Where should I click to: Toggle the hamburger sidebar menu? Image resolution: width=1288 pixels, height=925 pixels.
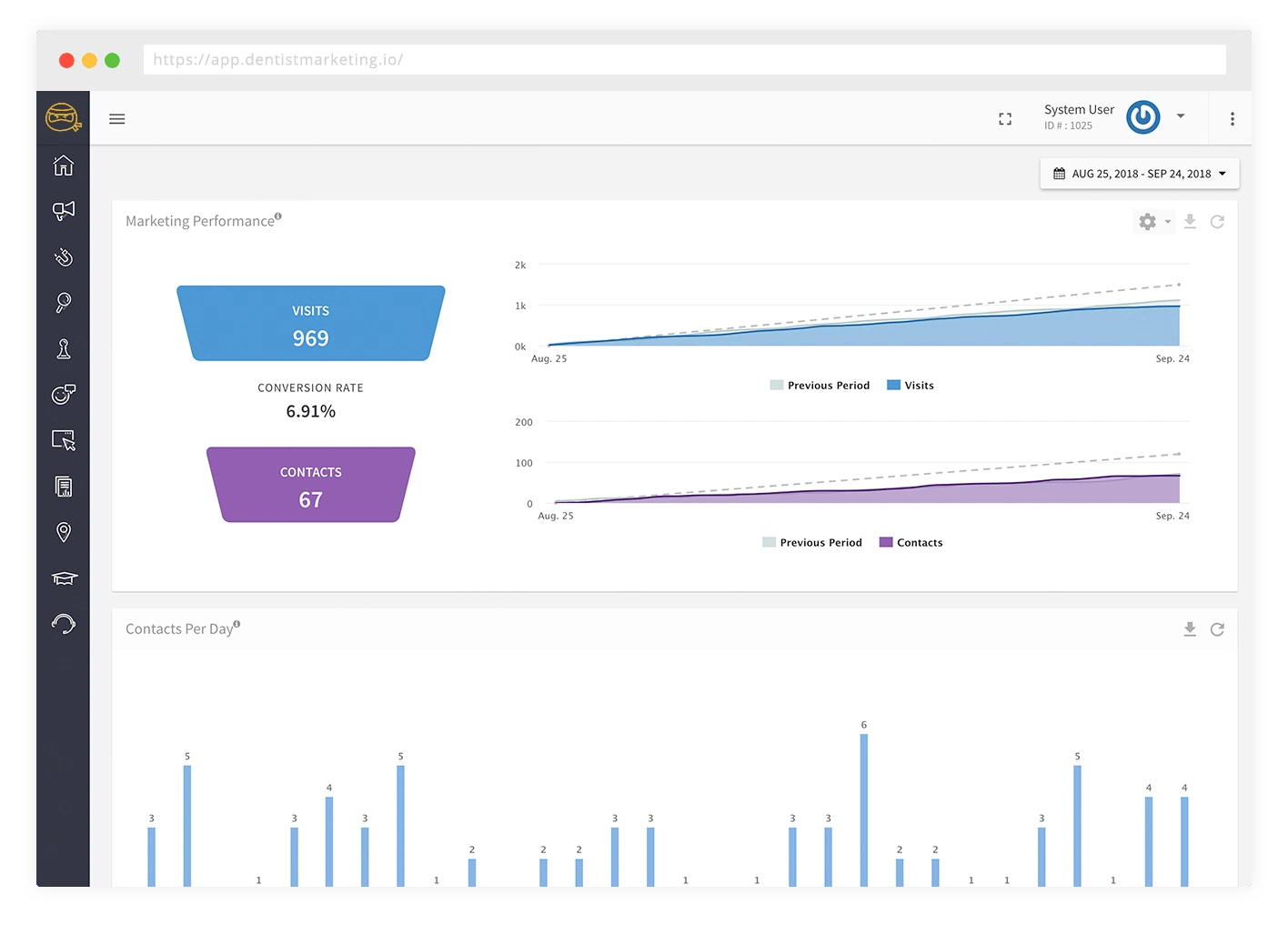pos(117,119)
